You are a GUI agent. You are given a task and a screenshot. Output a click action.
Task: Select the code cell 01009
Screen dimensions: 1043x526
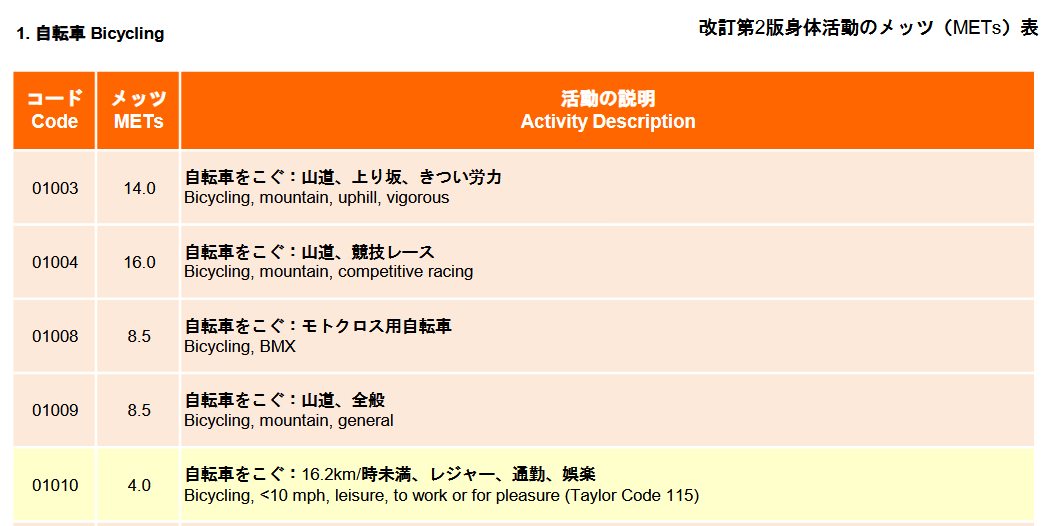click(x=55, y=410)
